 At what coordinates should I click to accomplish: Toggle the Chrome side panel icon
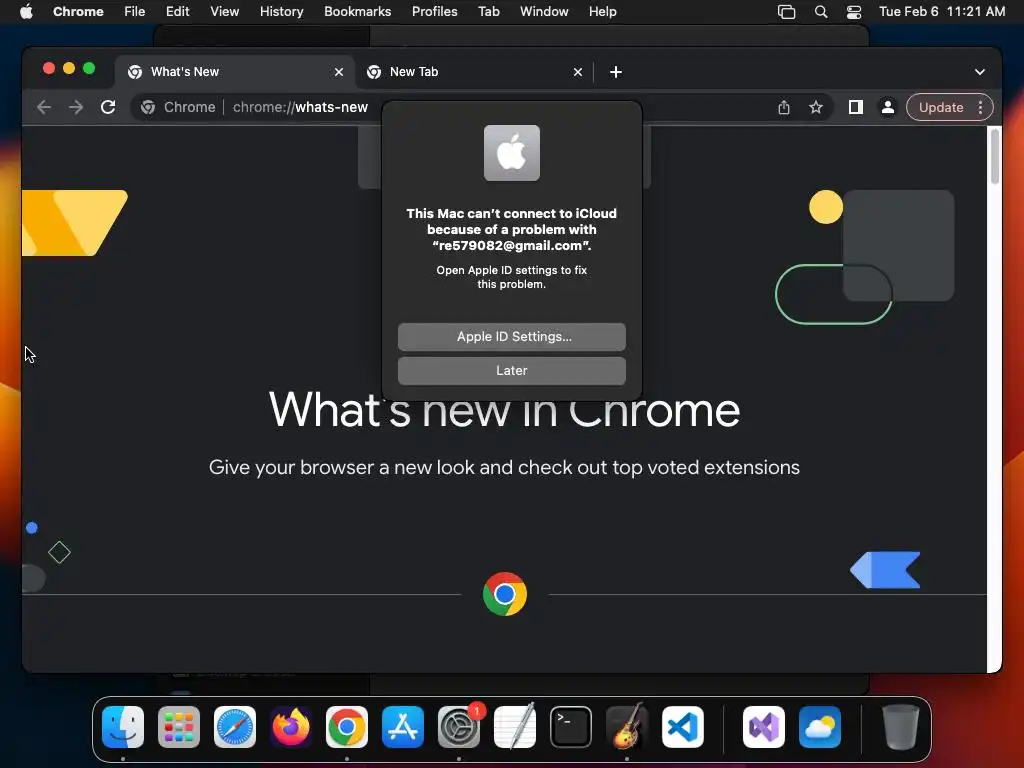pos(856,107)
